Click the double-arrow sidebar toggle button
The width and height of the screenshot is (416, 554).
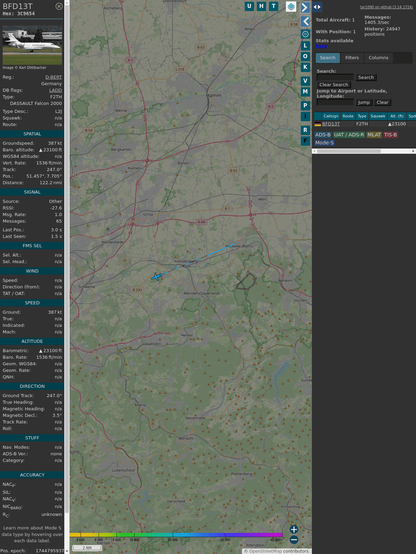click(x=317, y=7)
